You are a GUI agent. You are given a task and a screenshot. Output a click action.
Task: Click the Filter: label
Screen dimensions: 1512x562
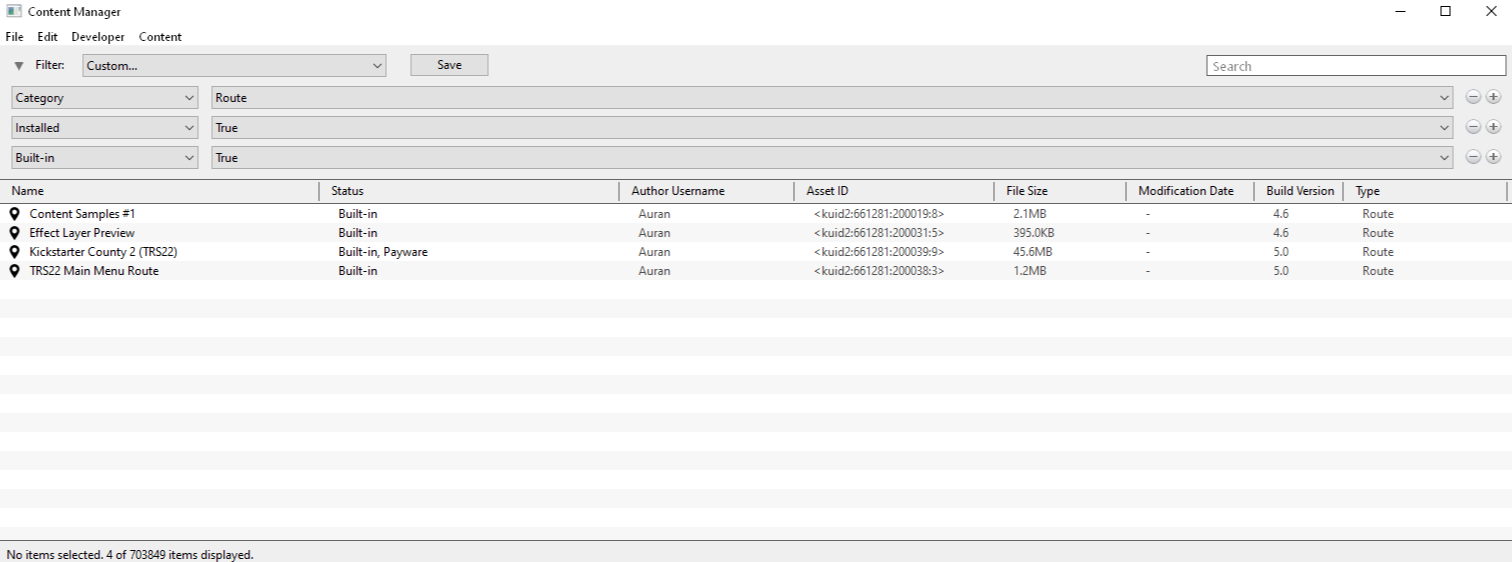click(x=50, y=65)
